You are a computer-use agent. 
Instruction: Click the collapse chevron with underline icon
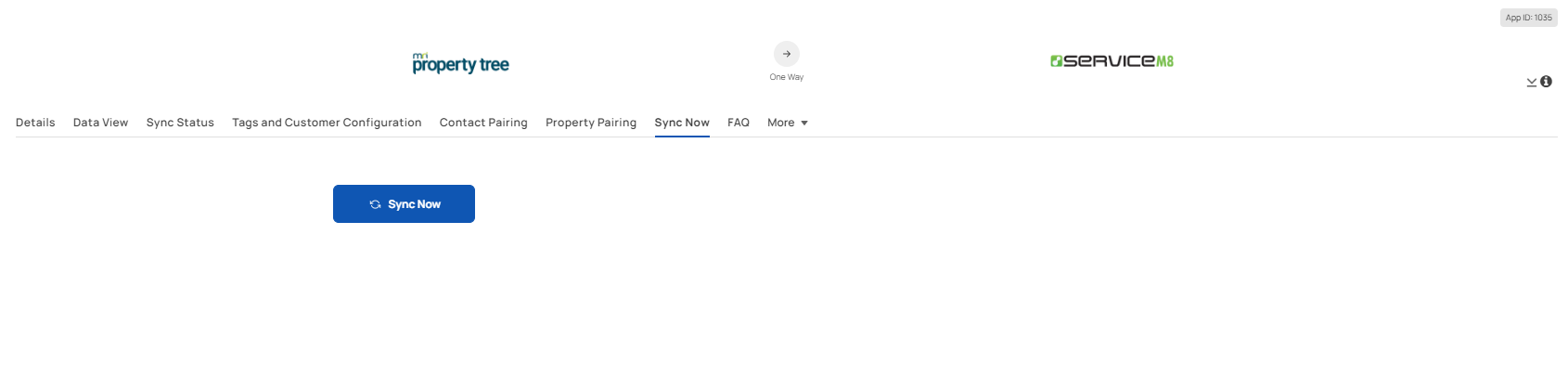[1532, 83]
